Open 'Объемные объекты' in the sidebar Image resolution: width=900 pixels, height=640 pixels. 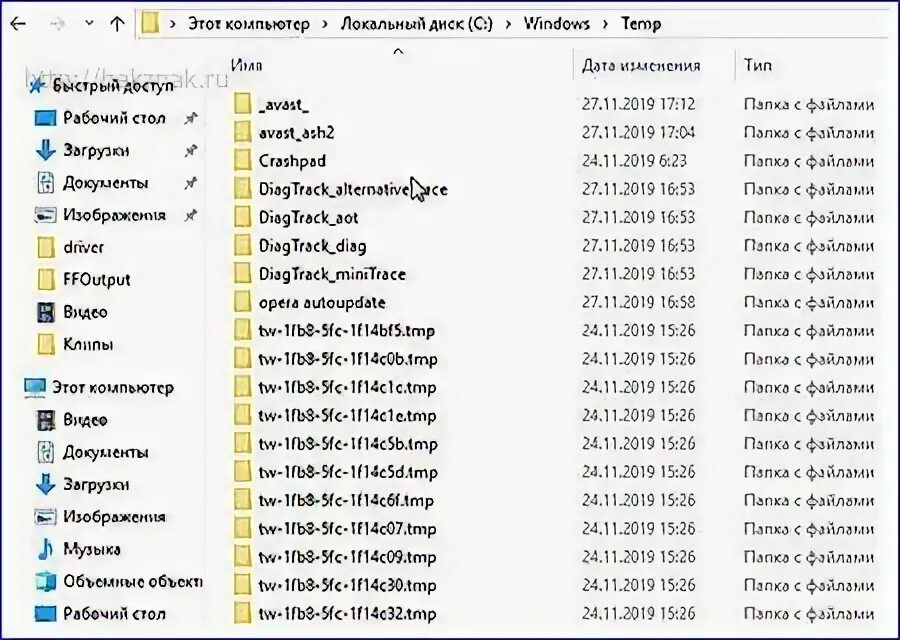[133, 581]
